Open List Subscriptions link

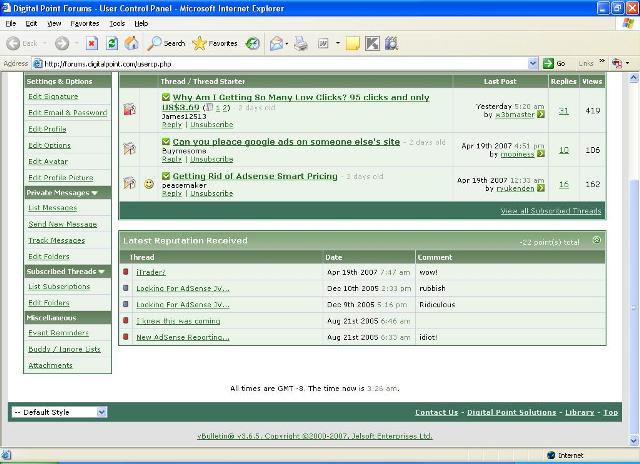pos(59,286)
